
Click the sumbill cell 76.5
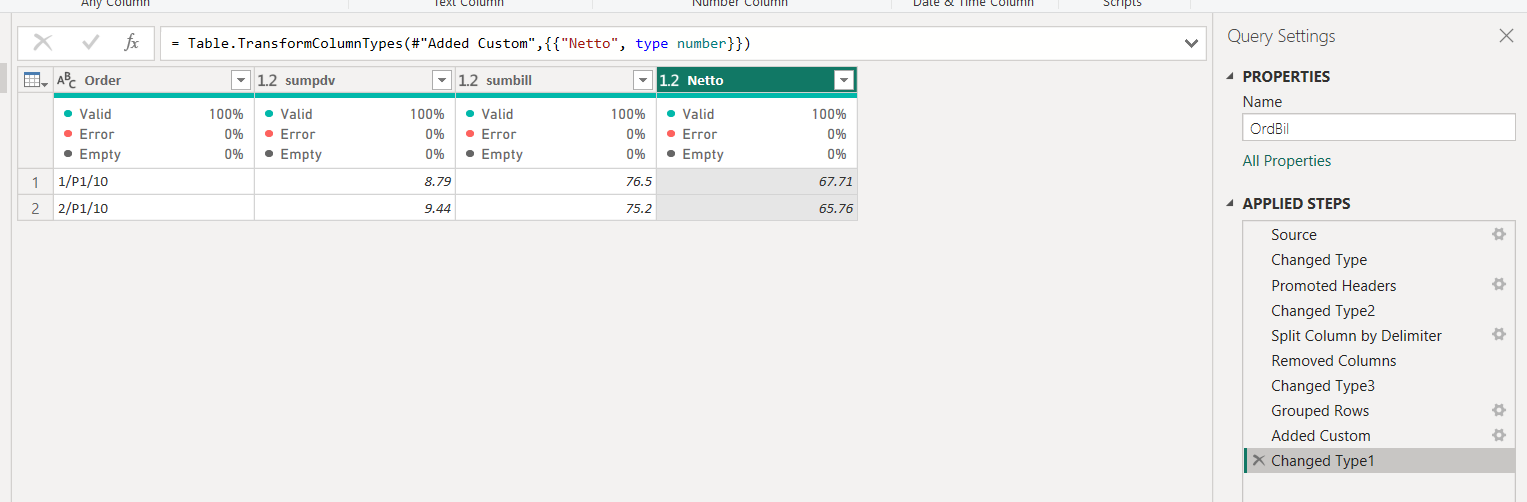pos(556,182)
